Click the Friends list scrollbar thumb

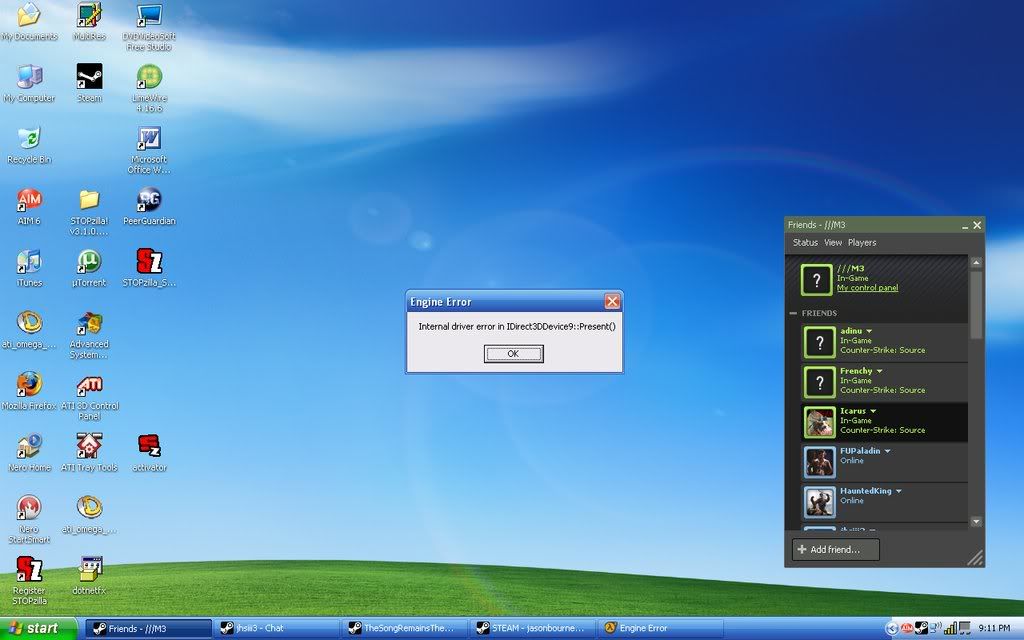(976, 305)
